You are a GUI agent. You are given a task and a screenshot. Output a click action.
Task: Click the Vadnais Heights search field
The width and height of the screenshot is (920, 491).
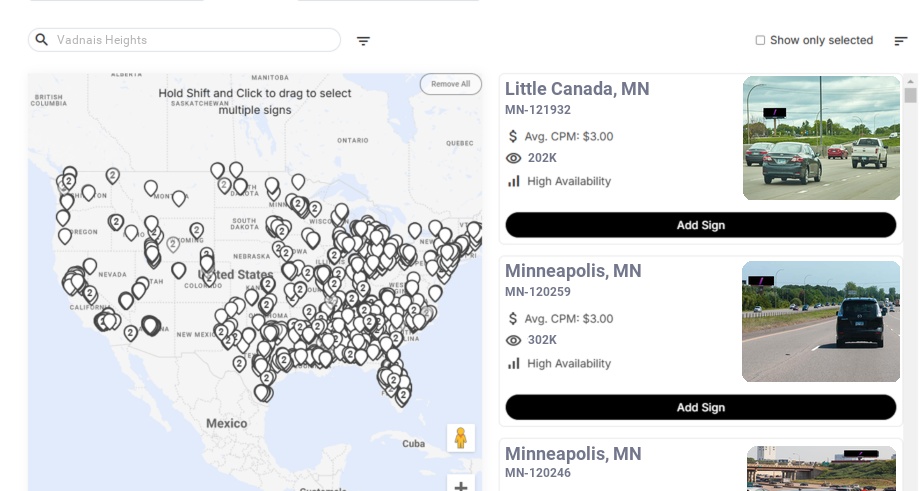coord(190,40)
